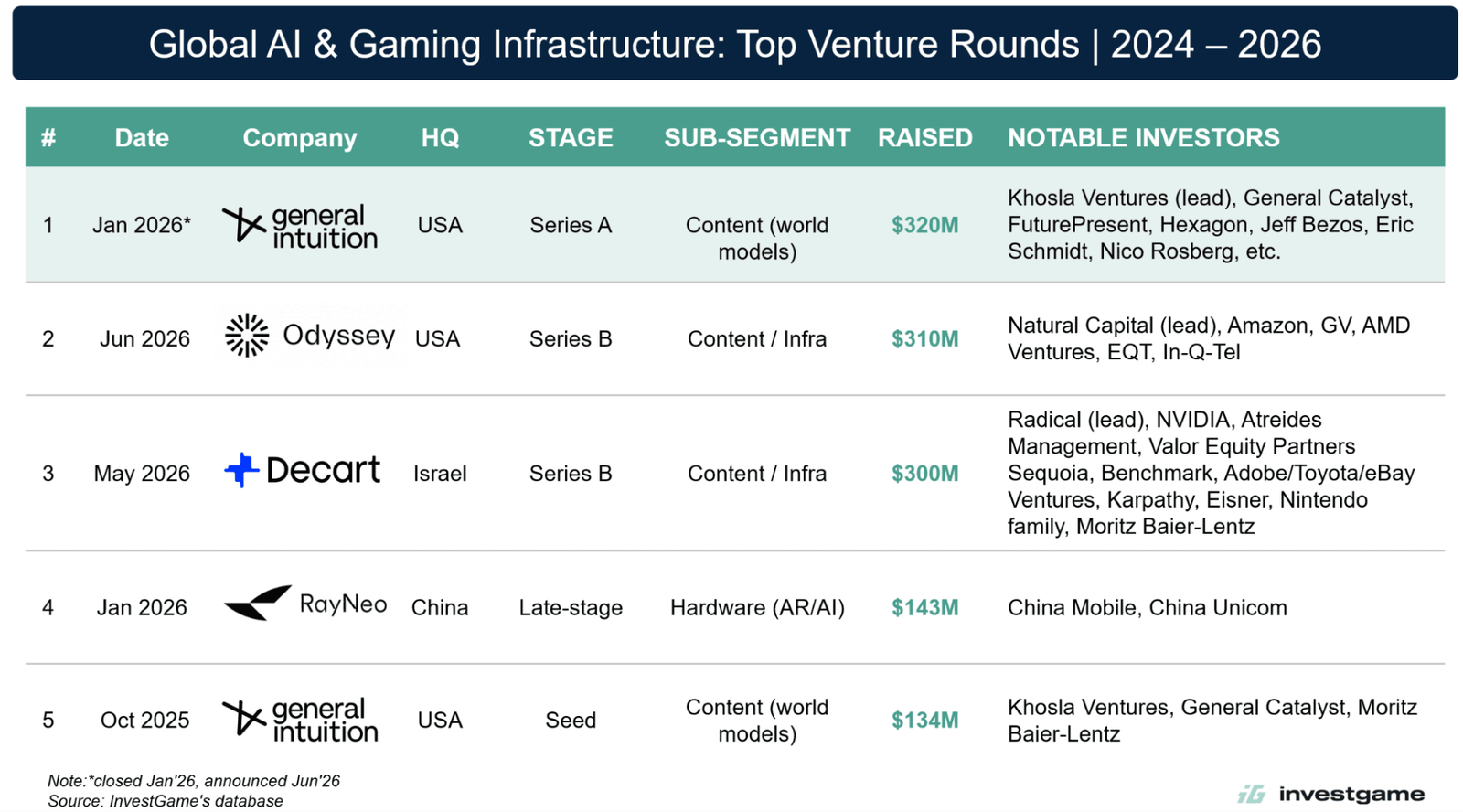This screenshot has width=1463, height=812.
Task: Click the Odyssey starburst logo
Action: point(247,336)
